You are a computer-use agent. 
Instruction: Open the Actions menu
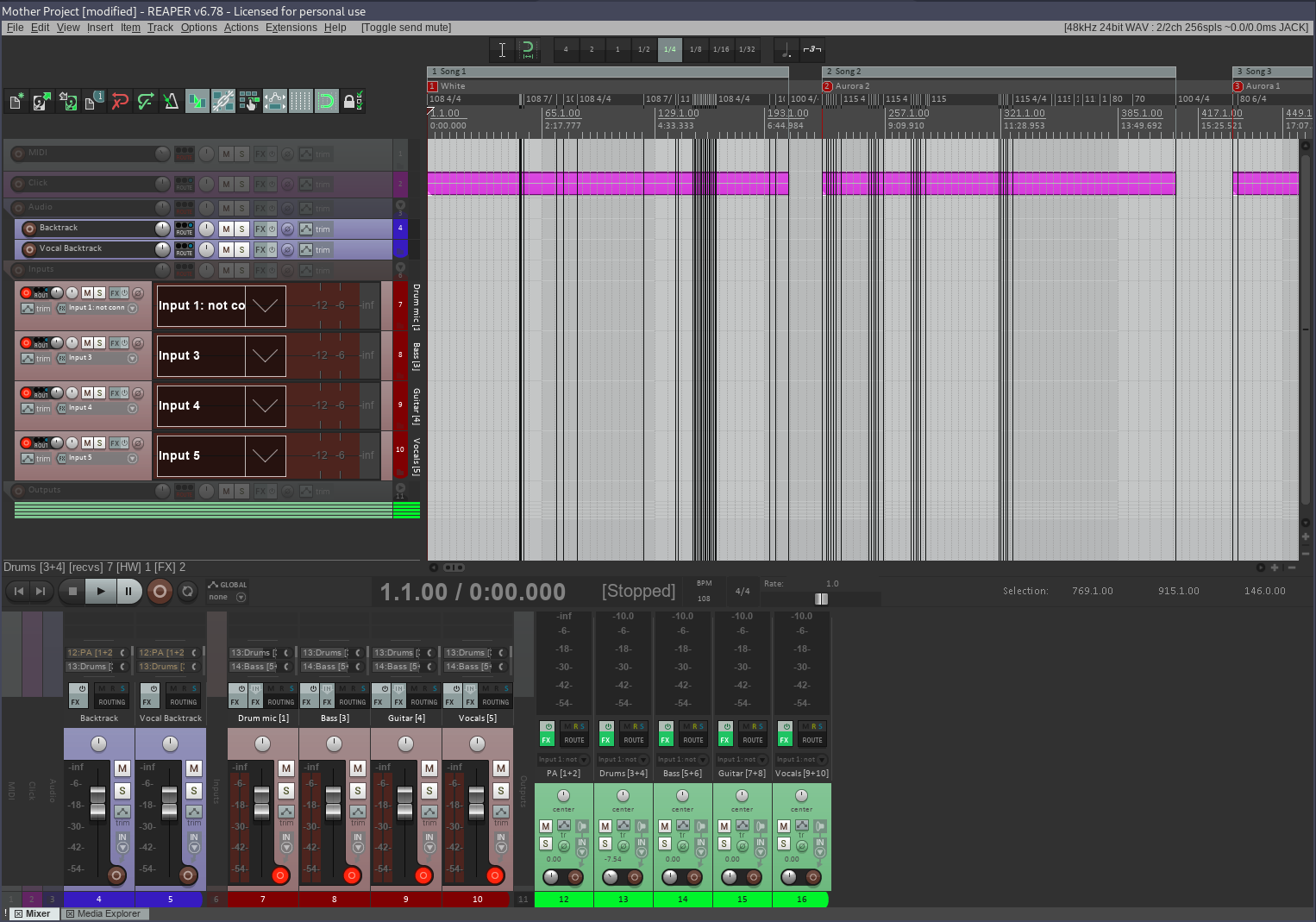click(241, 28)
